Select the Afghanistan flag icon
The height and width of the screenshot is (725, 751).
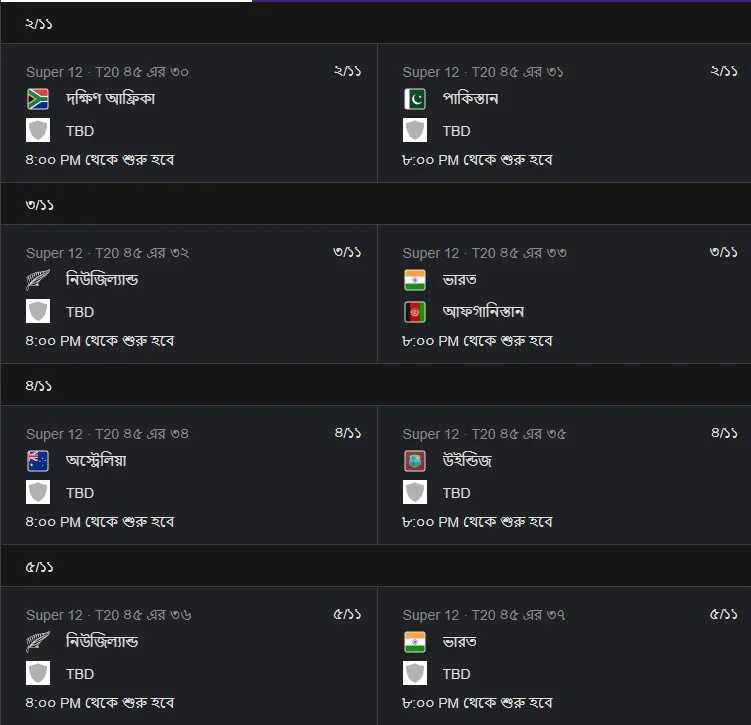click(x=415, y=312)
